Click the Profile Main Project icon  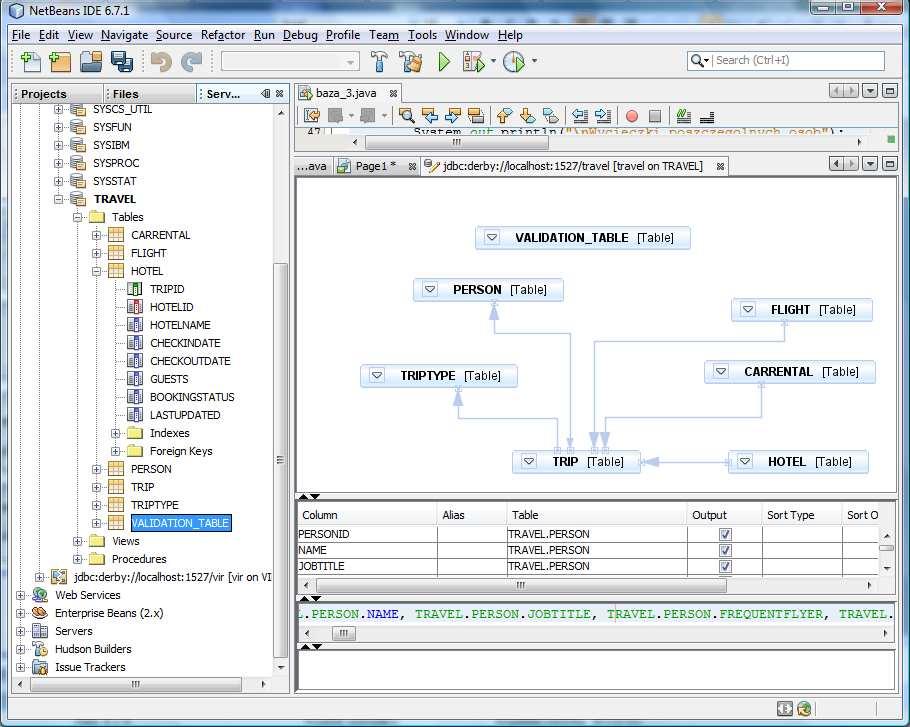(x=514, y=62)
